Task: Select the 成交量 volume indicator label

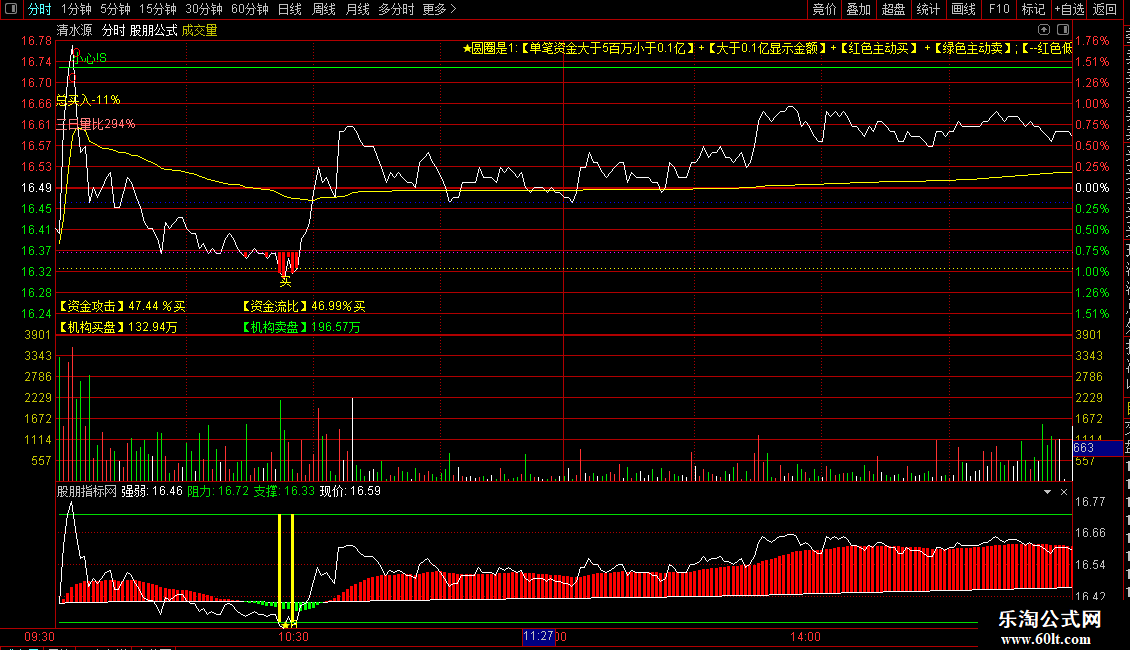Action: [200, 30]
